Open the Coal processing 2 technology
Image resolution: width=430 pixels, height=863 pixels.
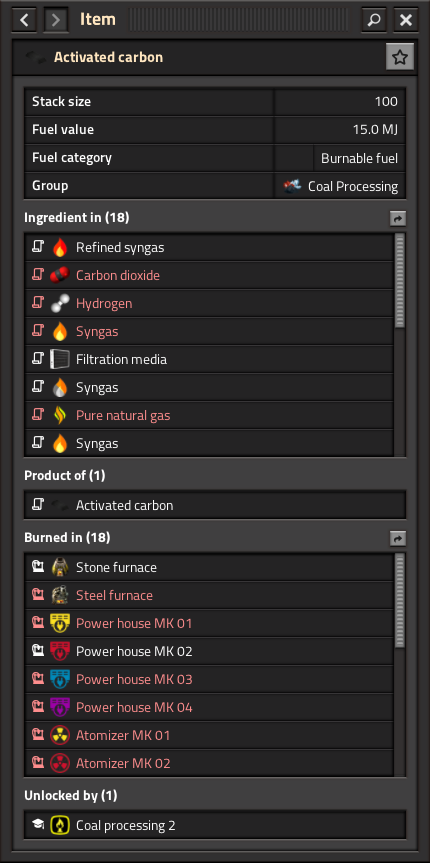(215, 825)
